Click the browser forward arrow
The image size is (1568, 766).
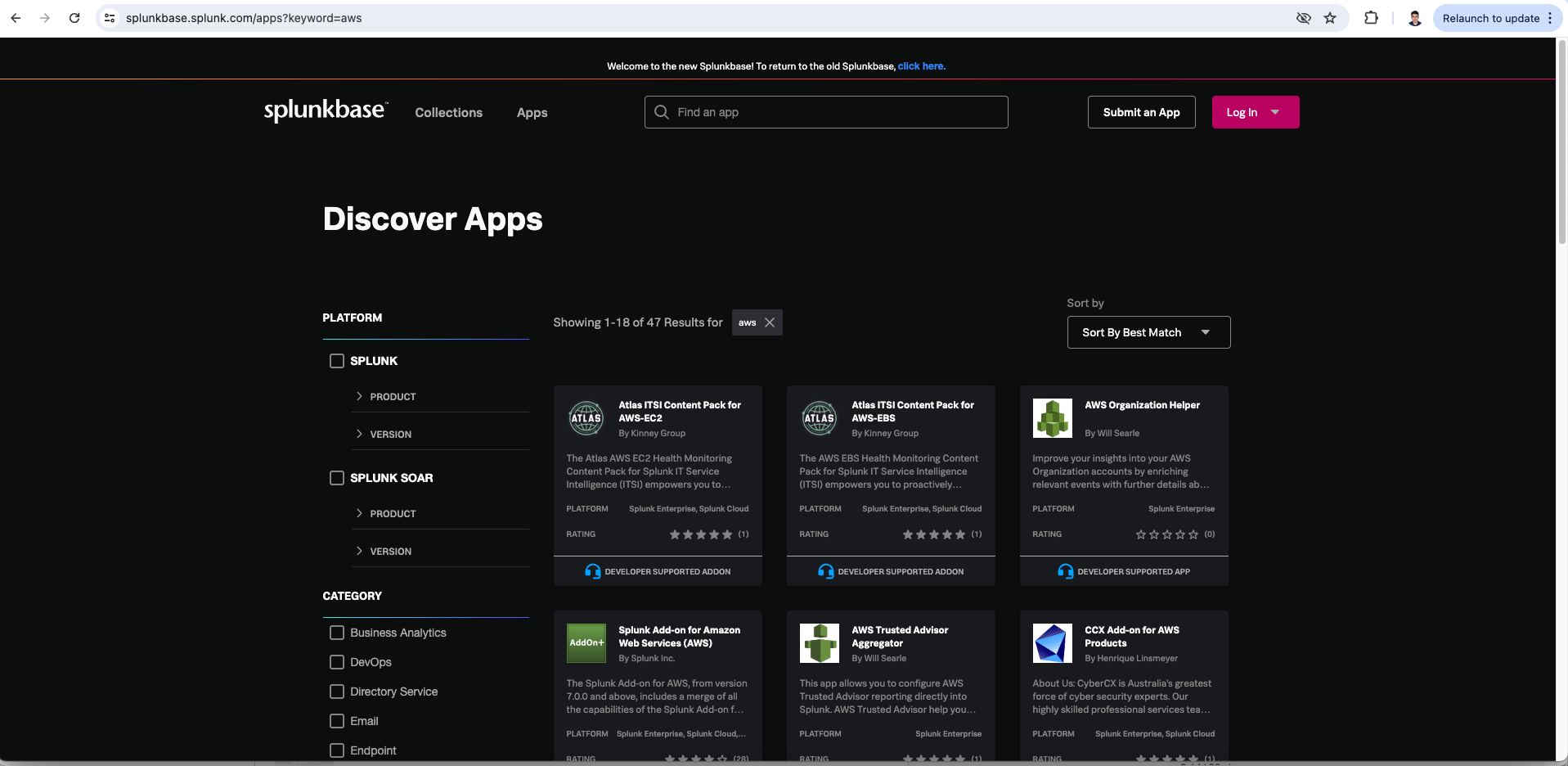45,18
